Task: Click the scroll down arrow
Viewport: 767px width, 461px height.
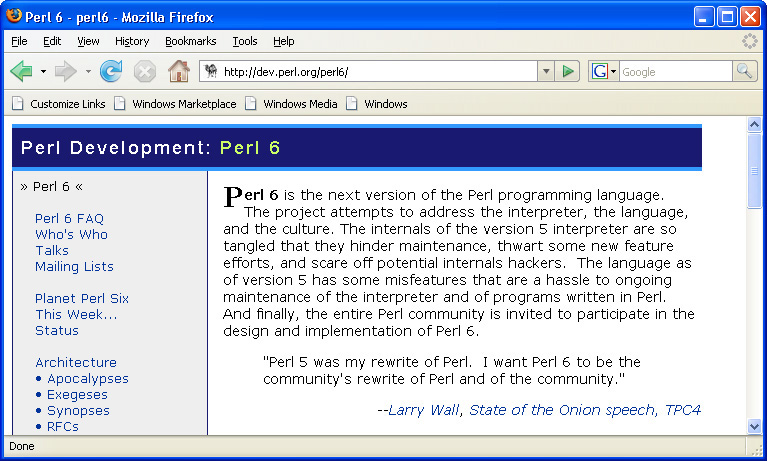Action: [754, 427]
